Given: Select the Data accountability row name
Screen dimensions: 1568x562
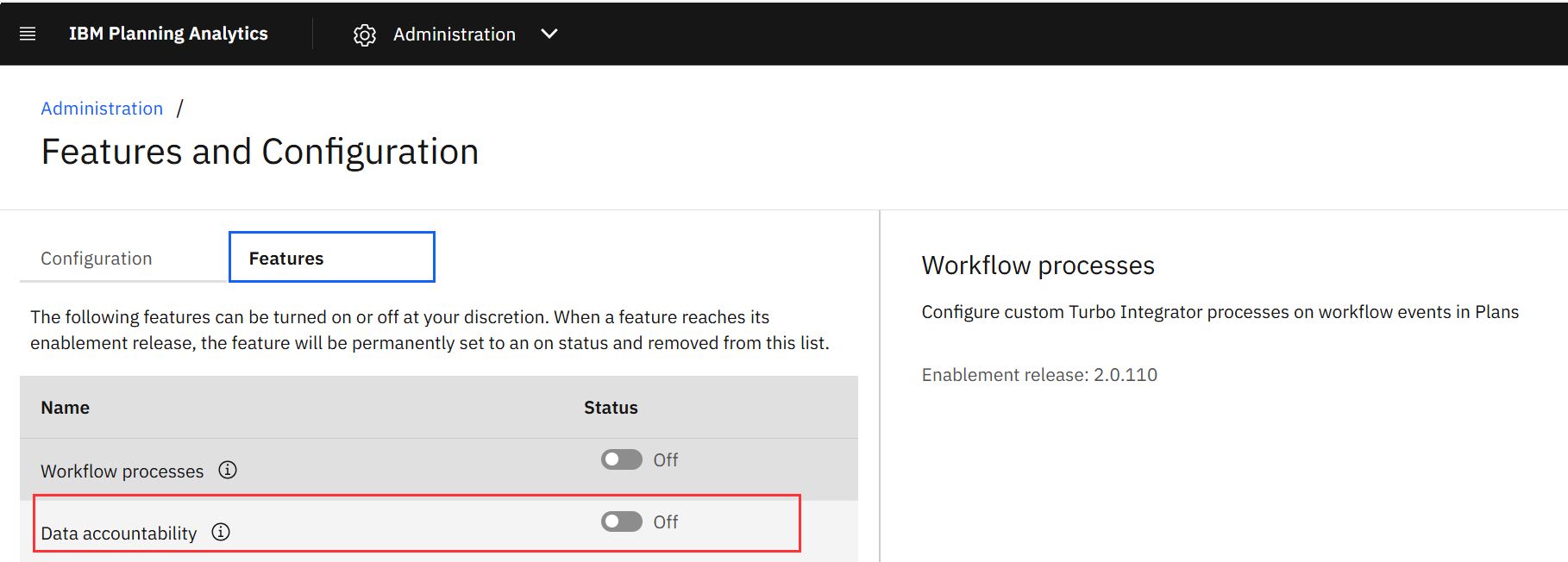Looking at the screenshot, I should pos(118,534).
